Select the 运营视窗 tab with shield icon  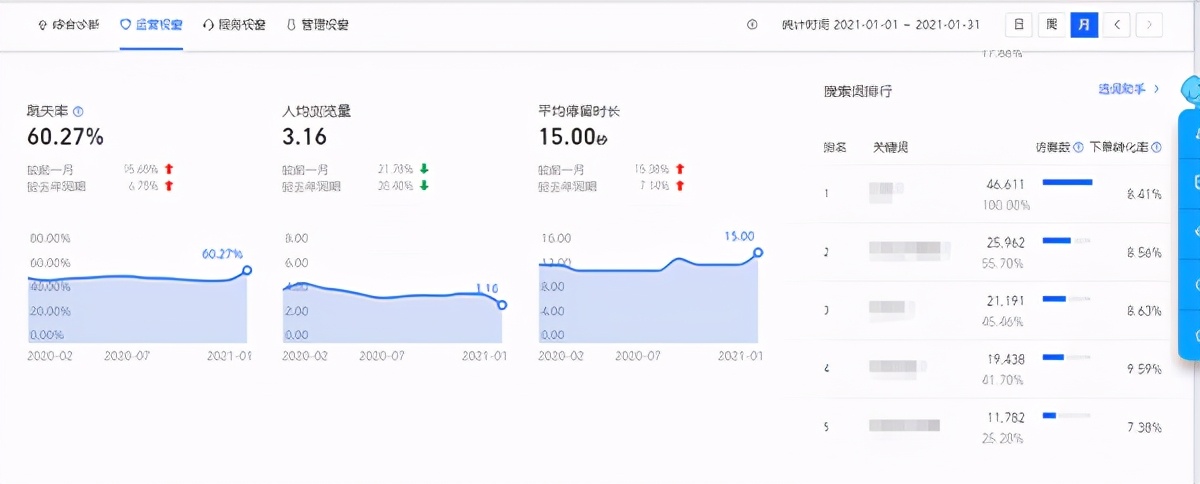[x=151, y=25]
